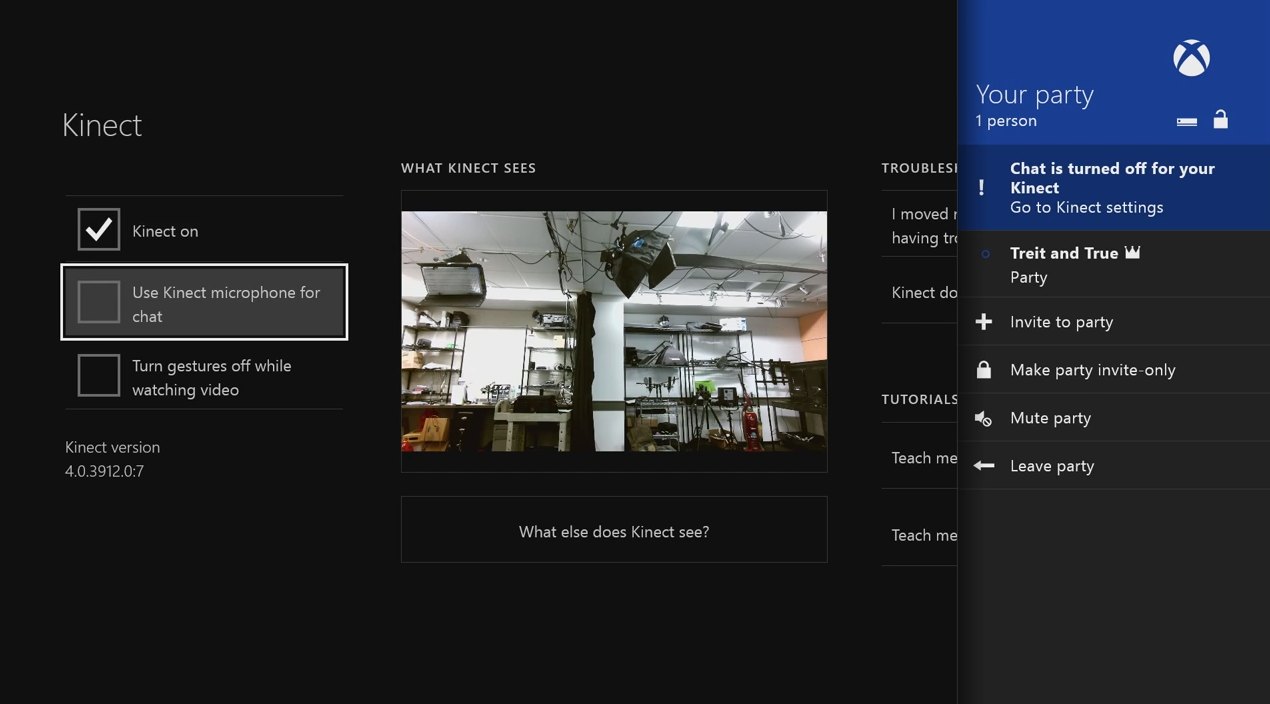1270x704 pixels.
Task: Click the plus icon beside Invite to party
Action: point(984,322)
